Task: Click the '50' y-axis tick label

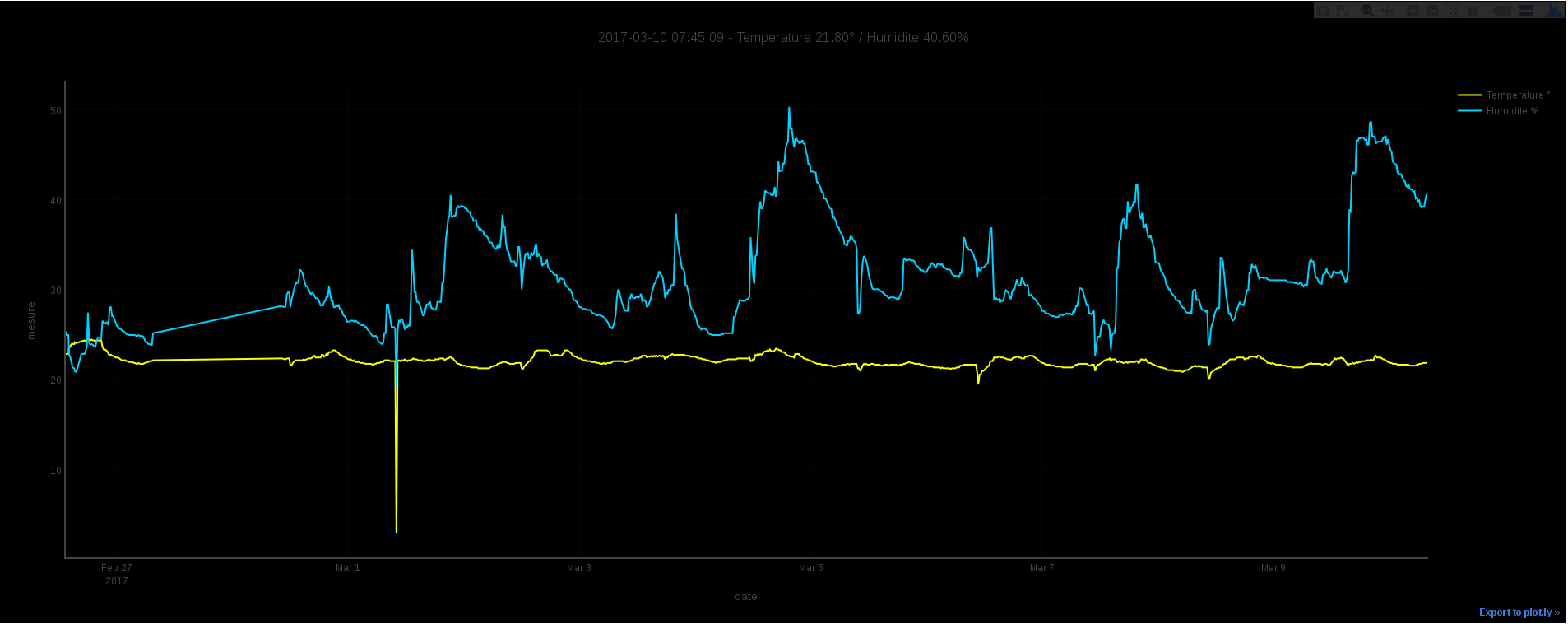Action: click(56, 111)
